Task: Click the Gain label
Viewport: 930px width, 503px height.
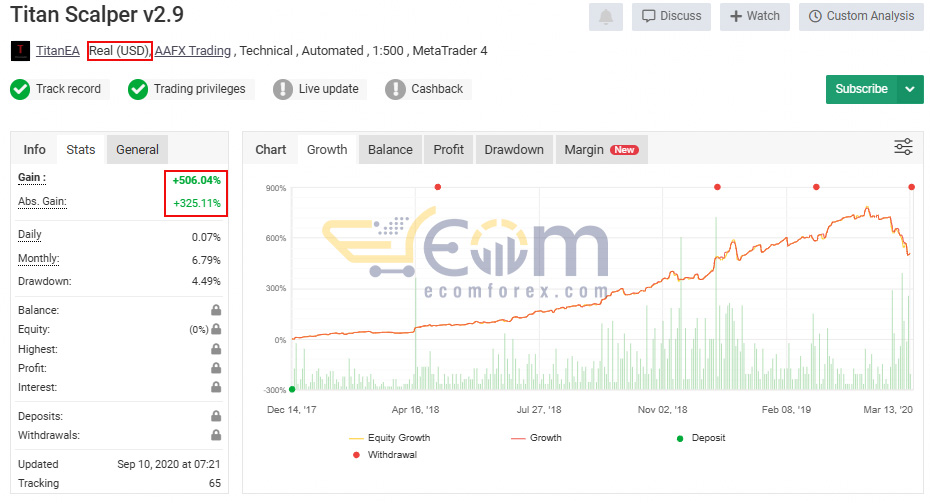Action: [x=32, y=177]
